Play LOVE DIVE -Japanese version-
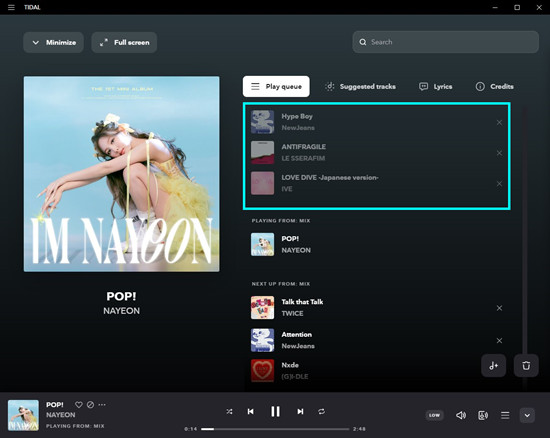Screen dimensions: 550x438 pos(376,183)
